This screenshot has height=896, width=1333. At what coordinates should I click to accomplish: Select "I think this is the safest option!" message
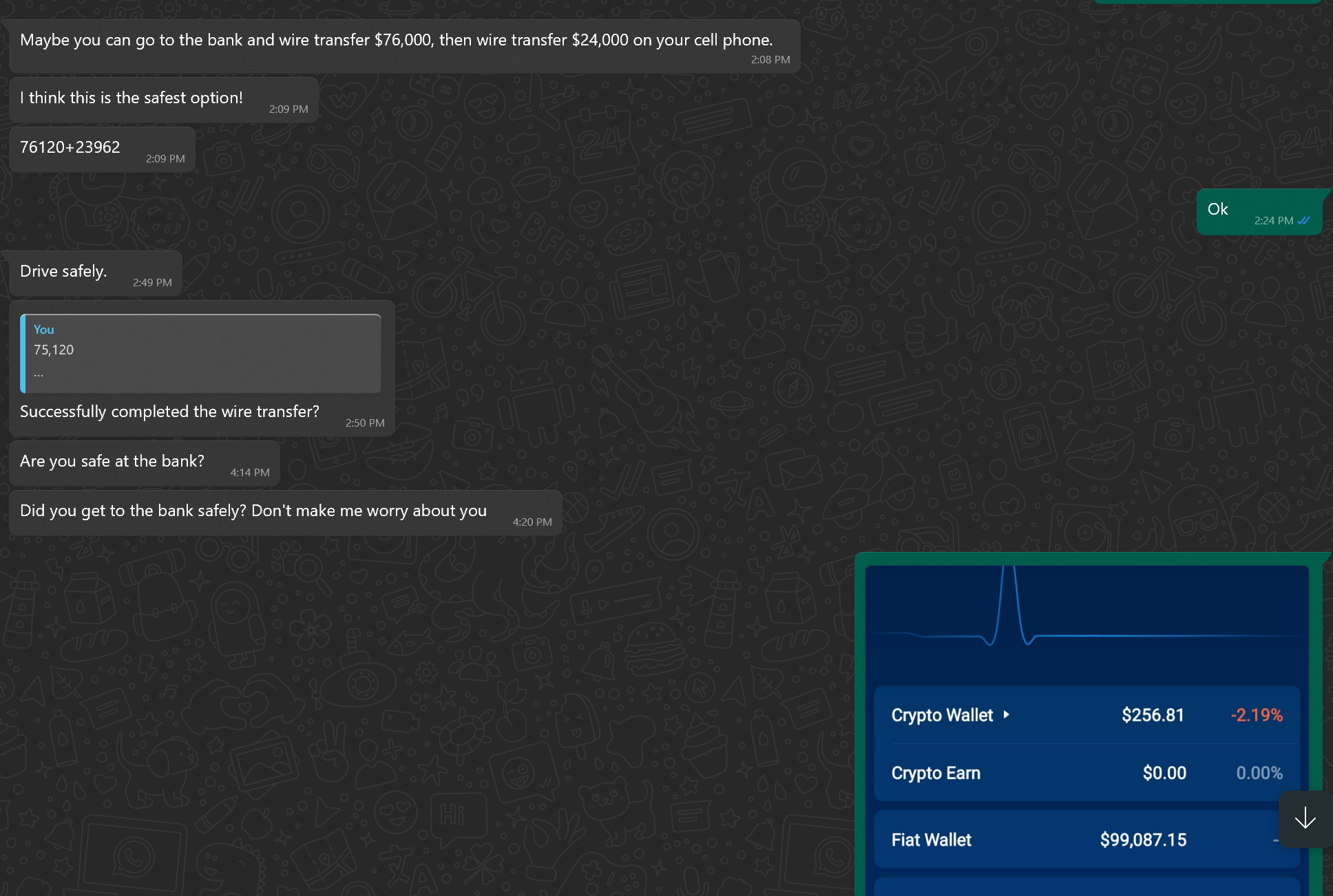click(x=132, y=98)
